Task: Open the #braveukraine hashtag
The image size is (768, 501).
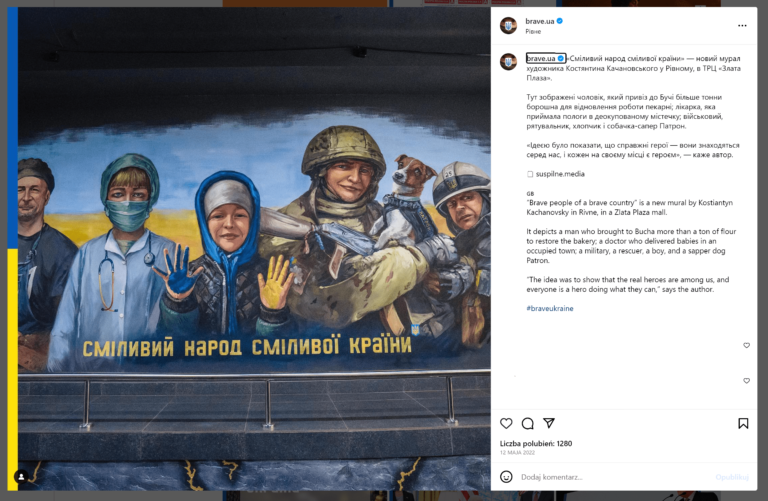Action: point(550,309)
